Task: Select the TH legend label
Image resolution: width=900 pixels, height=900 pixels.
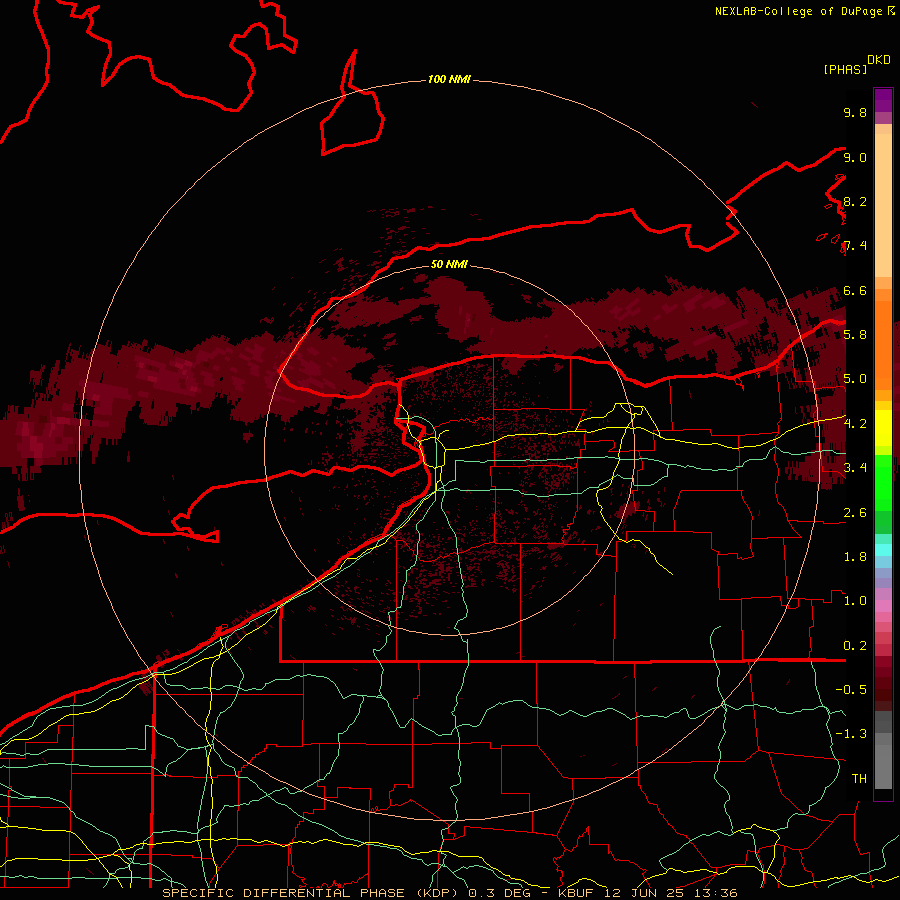Action: pyautogui.click(x=859, y=779)
